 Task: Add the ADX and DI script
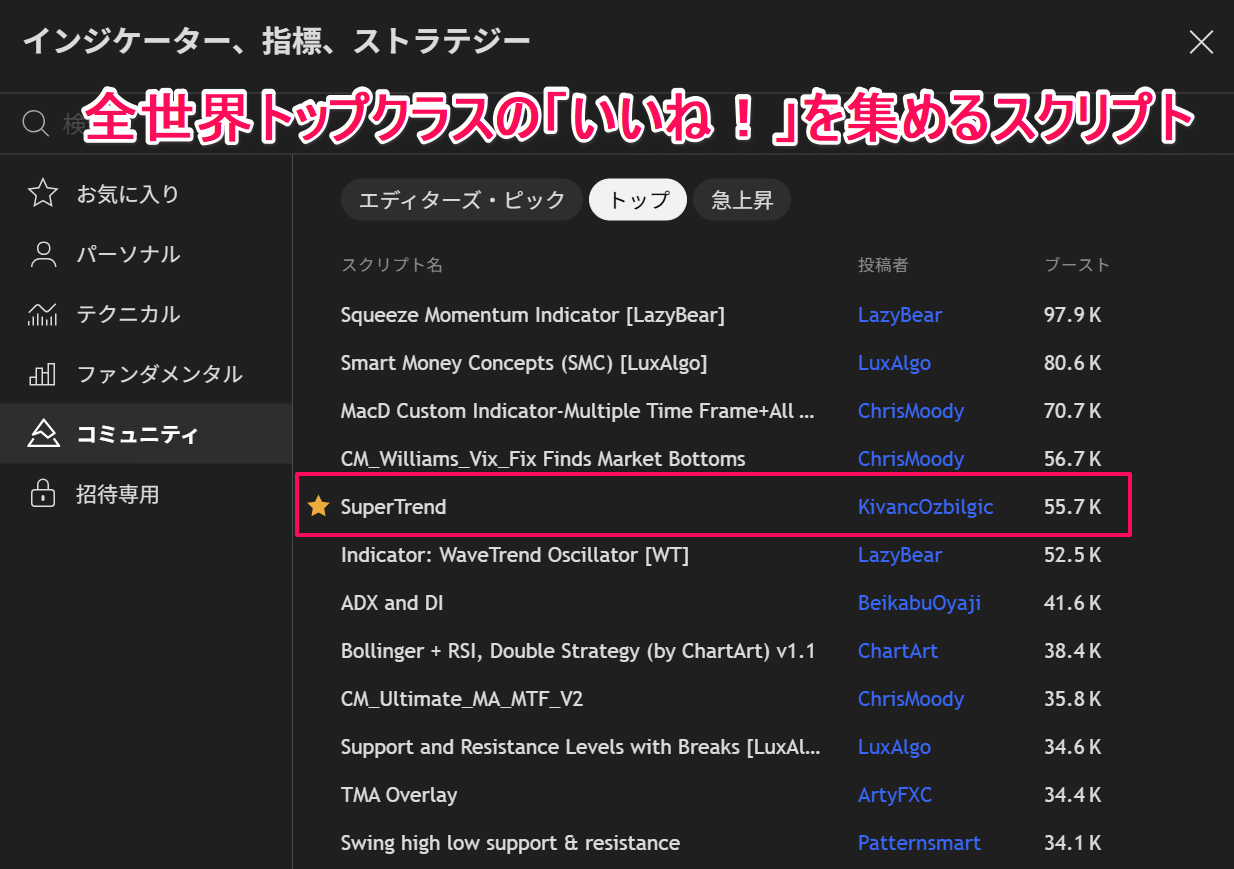click(x=392, y=603)
